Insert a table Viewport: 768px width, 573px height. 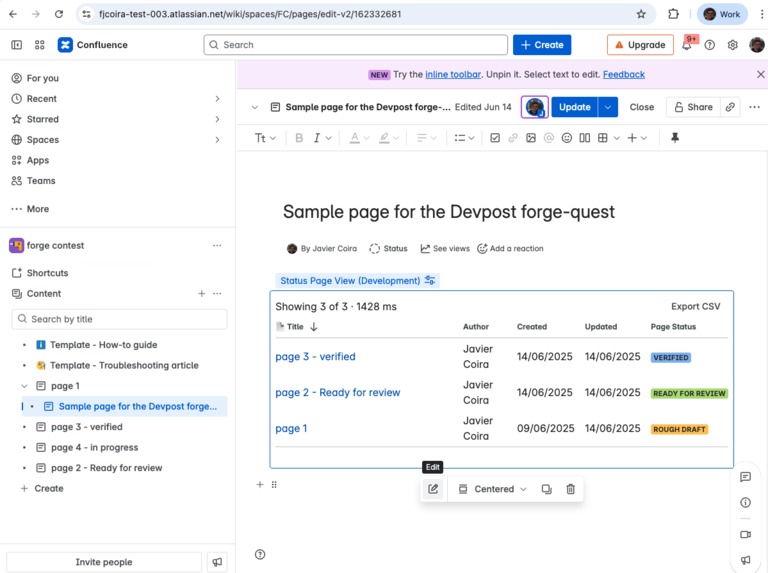coord(602,138)
